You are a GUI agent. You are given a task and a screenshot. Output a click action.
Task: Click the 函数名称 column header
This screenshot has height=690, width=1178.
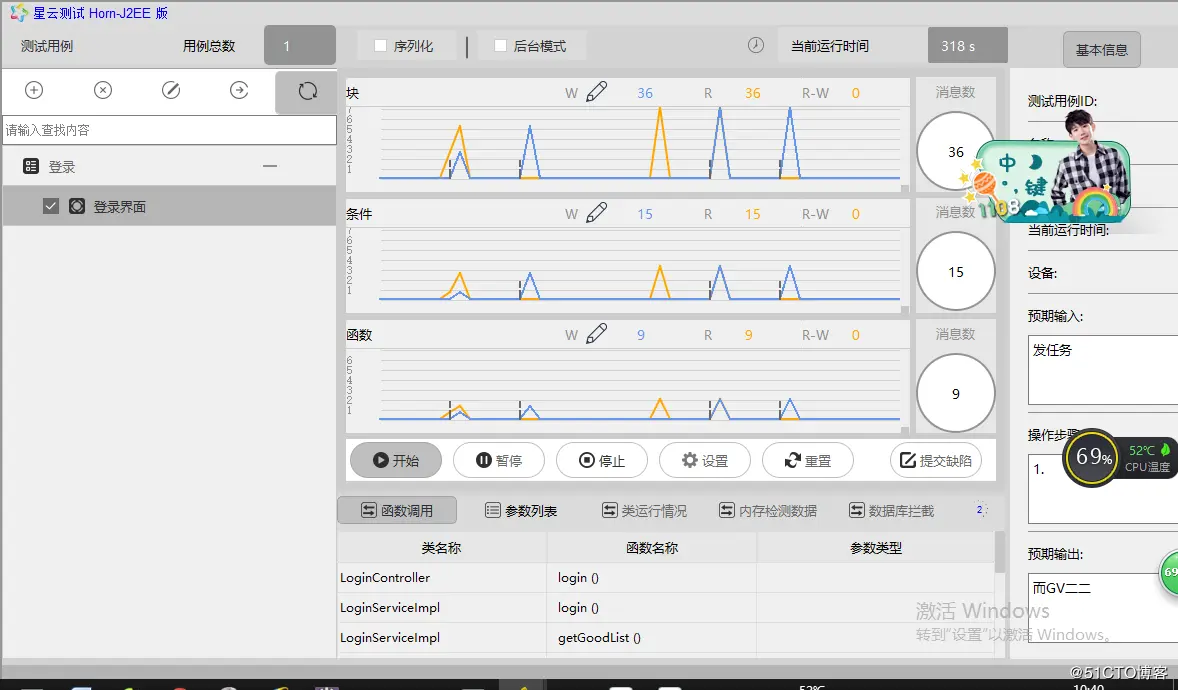click(x=651, y=548)
